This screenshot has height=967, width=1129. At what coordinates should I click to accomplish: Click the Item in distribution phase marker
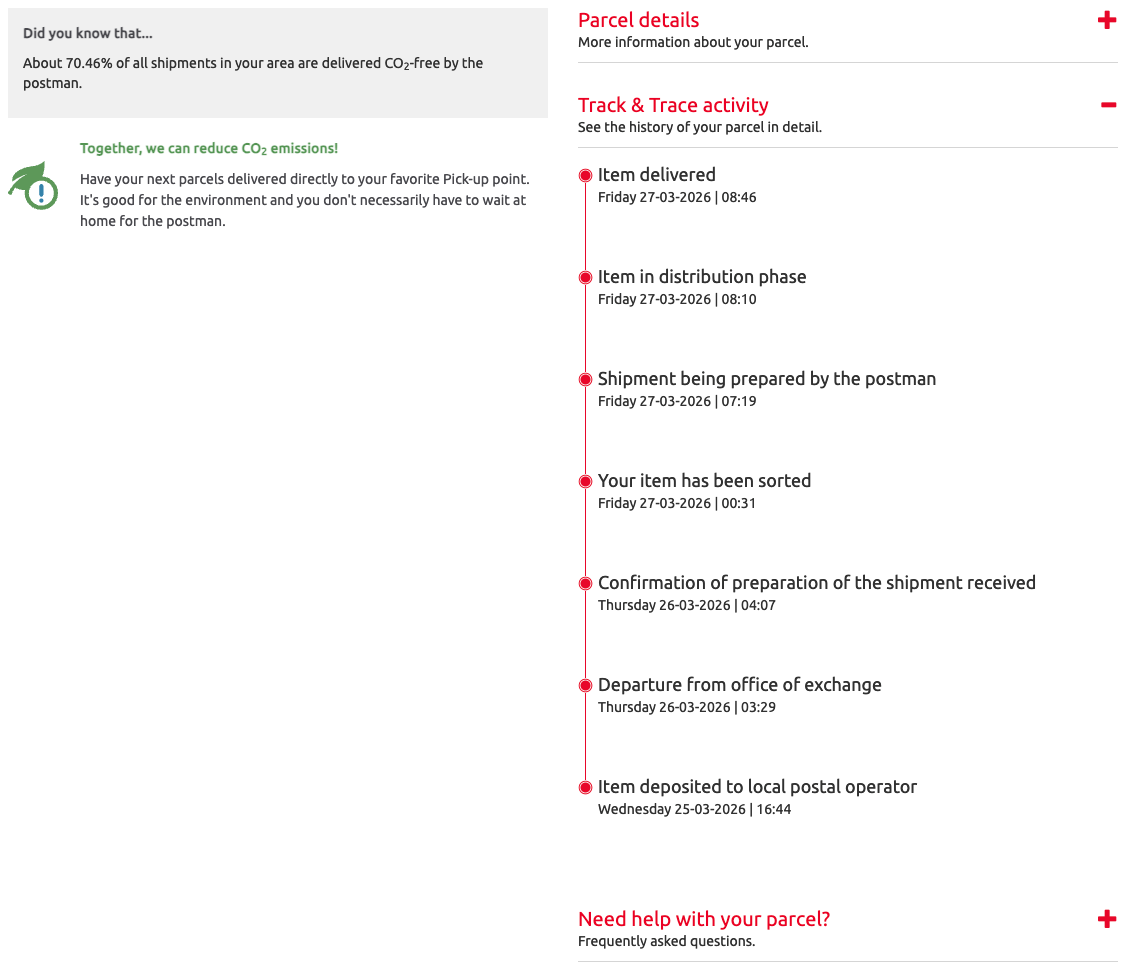click(x=586, y=278)
